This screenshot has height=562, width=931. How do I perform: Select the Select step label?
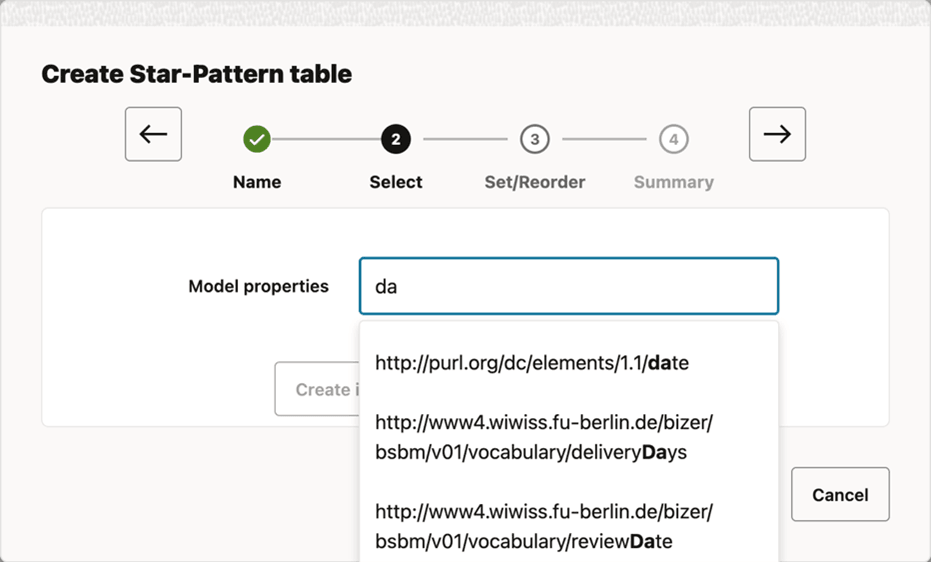tap(396, 182)
